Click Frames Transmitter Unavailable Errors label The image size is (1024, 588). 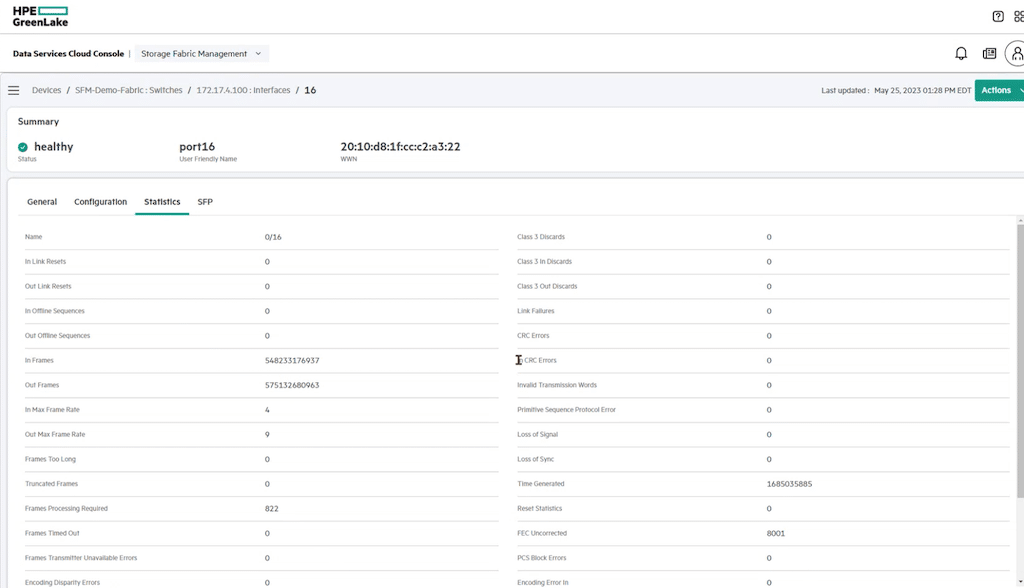[81, 558]
